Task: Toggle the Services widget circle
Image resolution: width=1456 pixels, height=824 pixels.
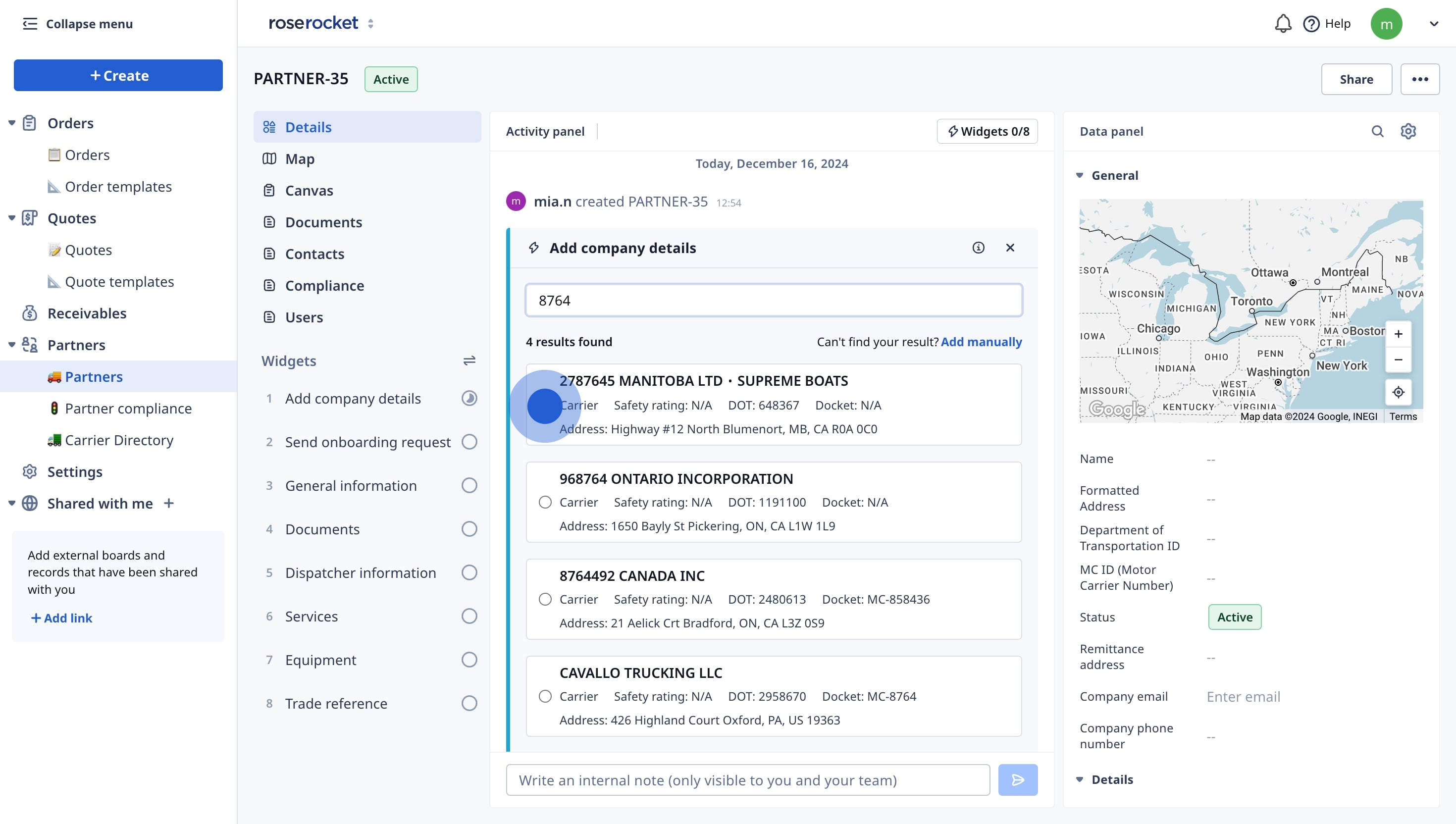Action: tap(469, 616)
